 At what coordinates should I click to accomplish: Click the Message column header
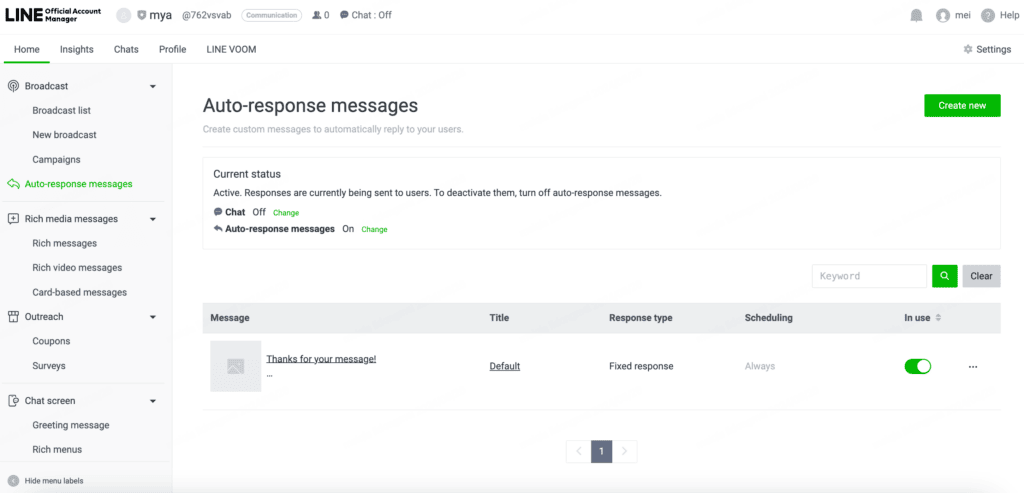tap(230, 318)
